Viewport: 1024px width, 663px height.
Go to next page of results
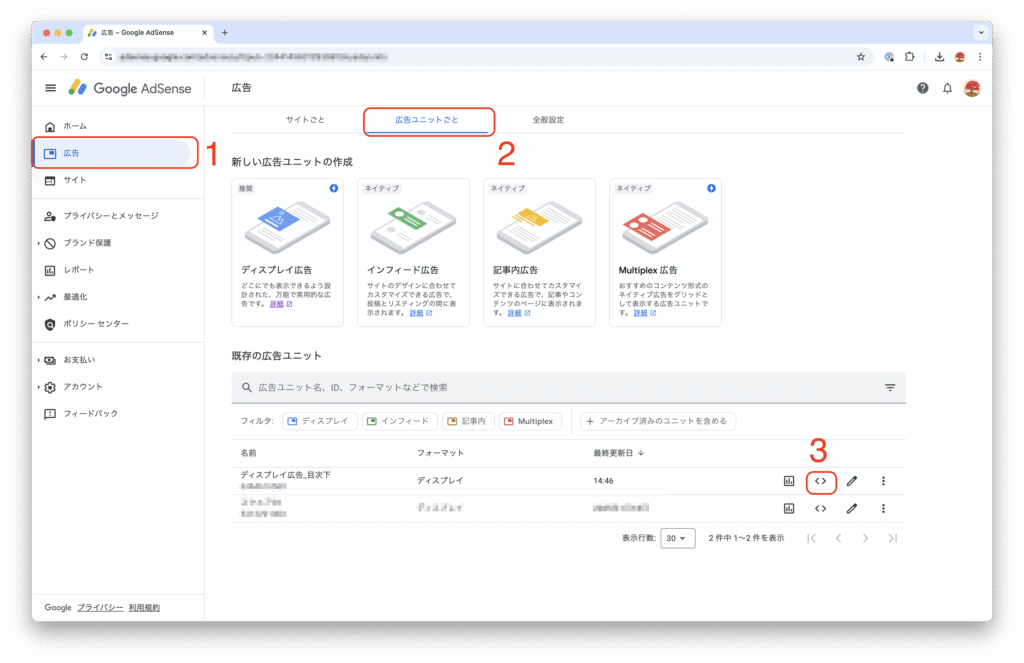click(865, 539)
